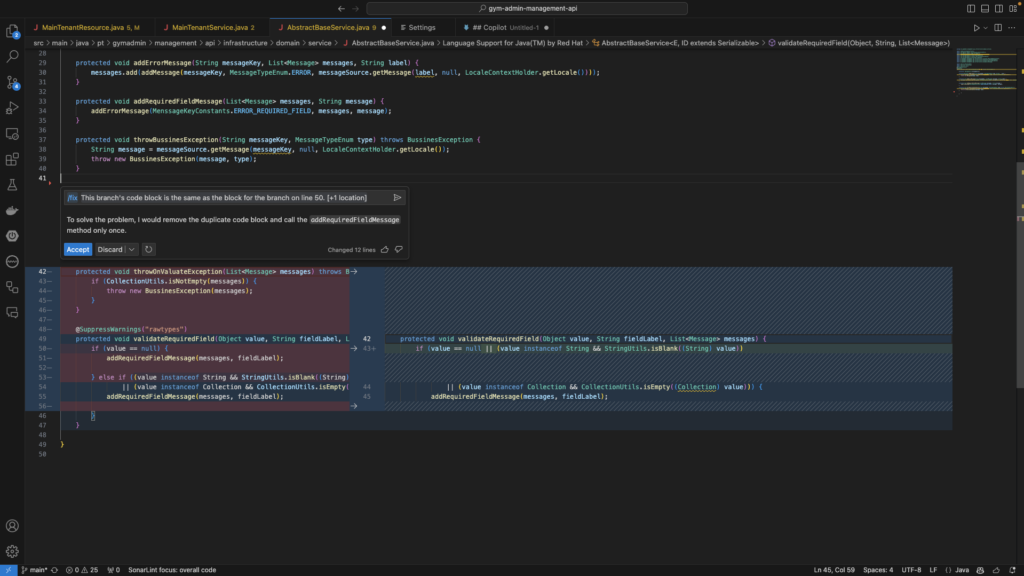Open 'infrastructure' breadcrumb

click(x=246, y=43)
